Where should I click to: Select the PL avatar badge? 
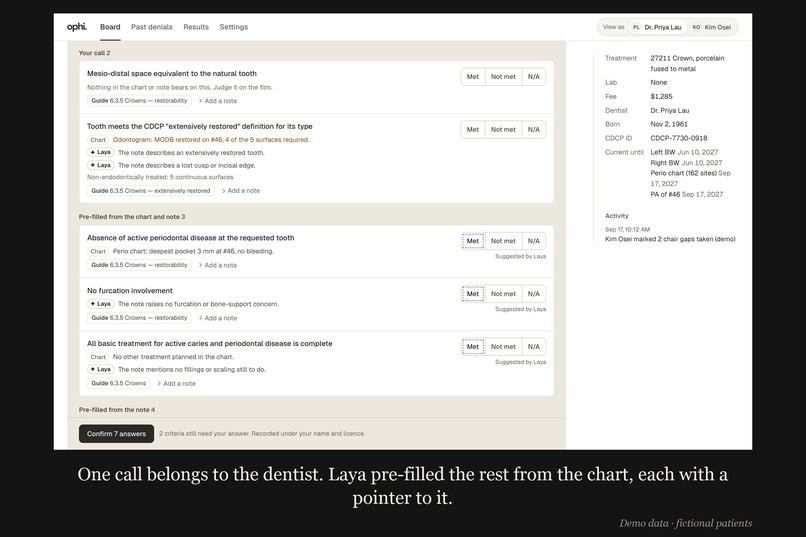636,27
